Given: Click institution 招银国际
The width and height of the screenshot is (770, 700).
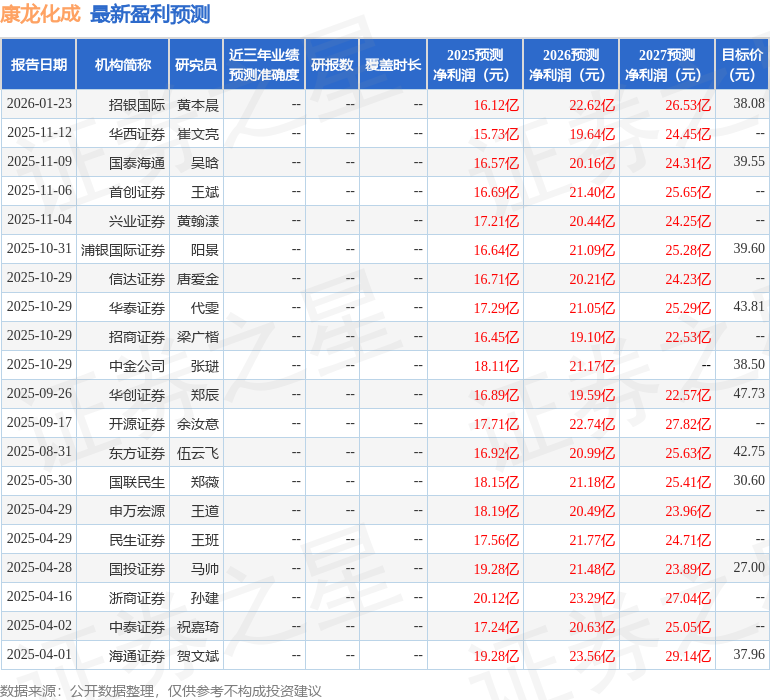Looking at the screenshot, I should pos(137,105).
